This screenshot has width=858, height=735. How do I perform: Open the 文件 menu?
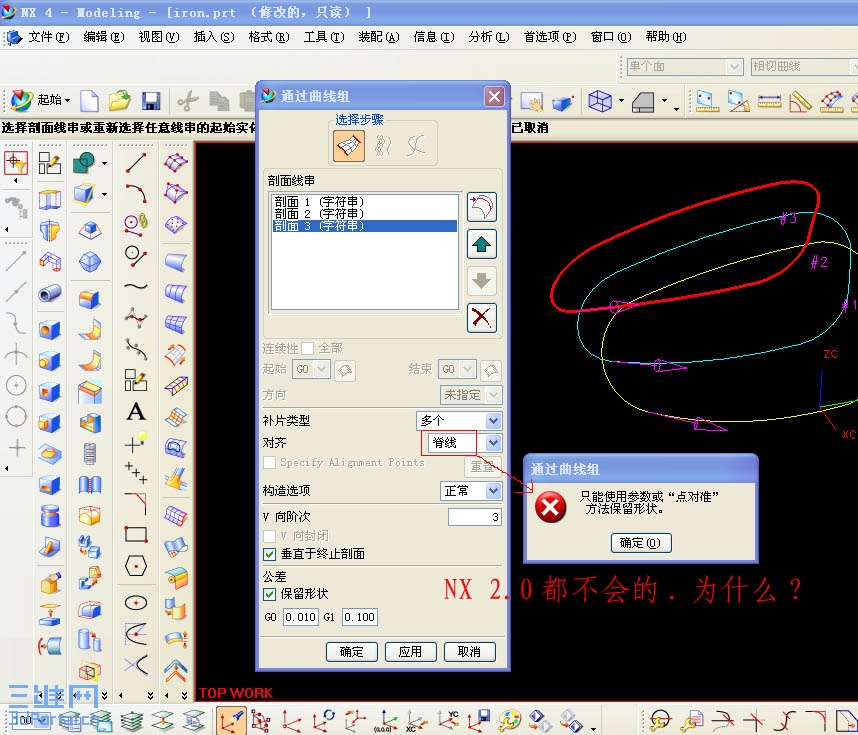tap(49, 37)
